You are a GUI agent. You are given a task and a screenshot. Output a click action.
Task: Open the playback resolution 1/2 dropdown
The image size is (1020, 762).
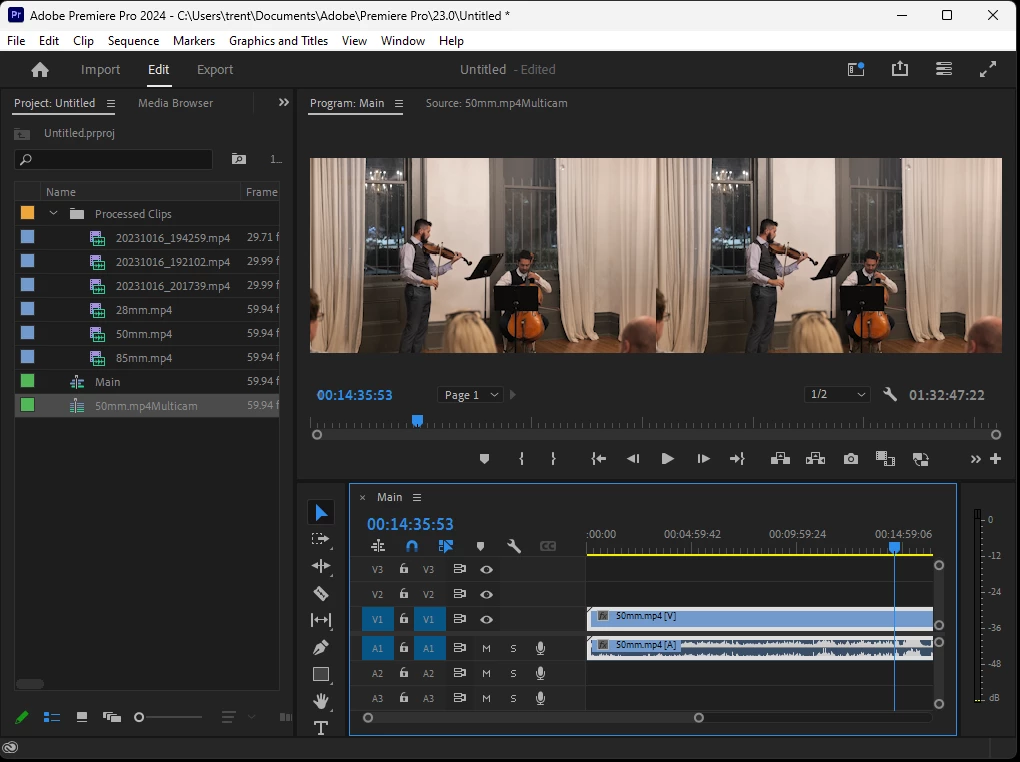tap(837, 395)
